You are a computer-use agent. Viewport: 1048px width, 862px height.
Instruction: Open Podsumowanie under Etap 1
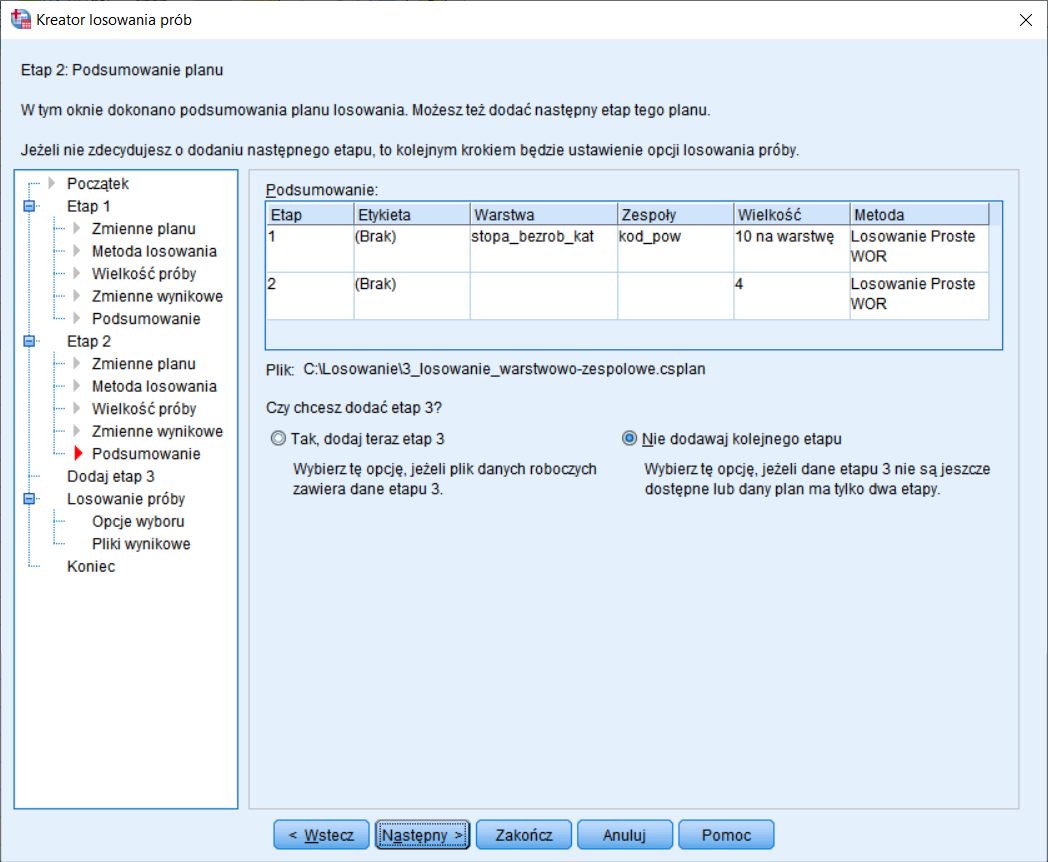[x=146, y=319]
